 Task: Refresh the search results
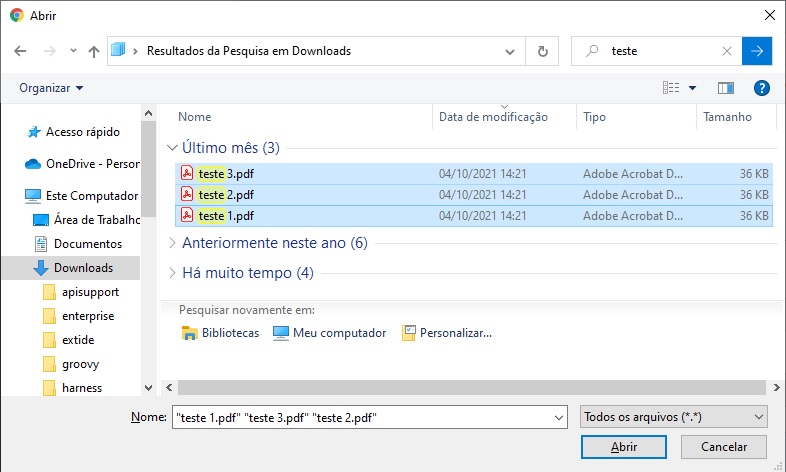pyautogui.click(x=542, y=51)
